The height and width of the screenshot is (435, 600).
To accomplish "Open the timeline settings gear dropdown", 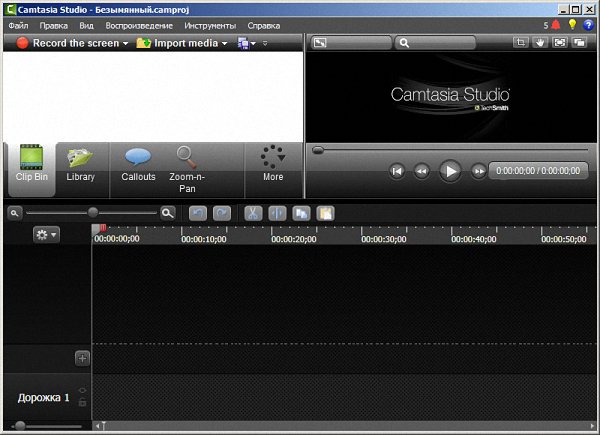I will 46,234.
